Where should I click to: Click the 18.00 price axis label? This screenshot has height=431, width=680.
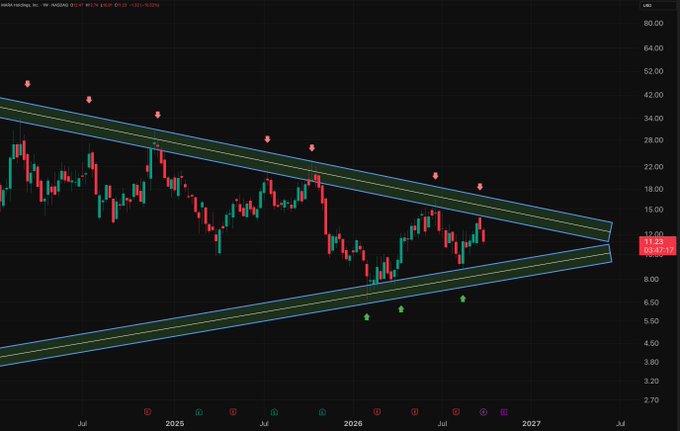click(x=654, y=189)
